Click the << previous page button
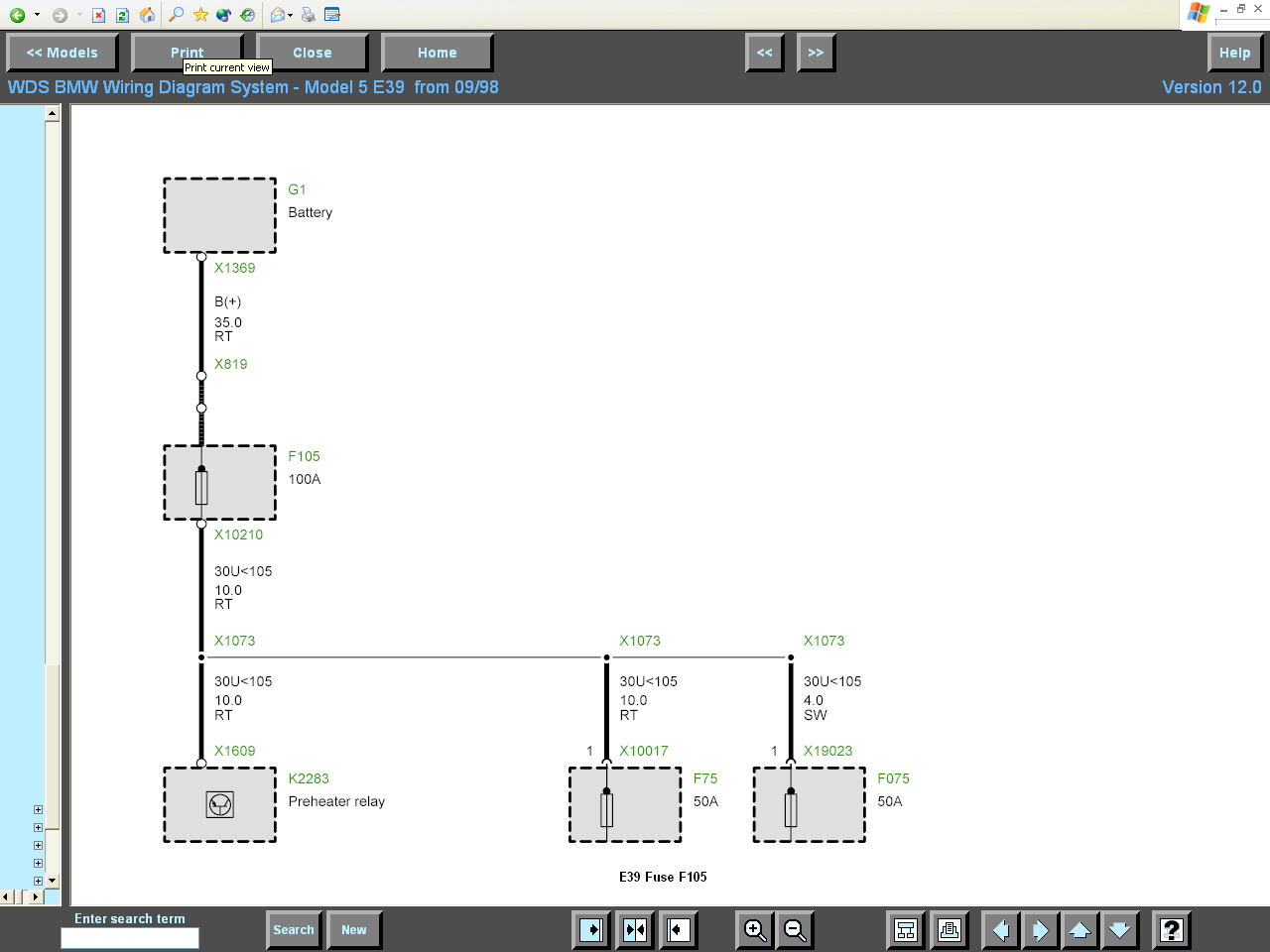The height and width of the screenshot is (952, 1270). pyautogui.click(x=765, y=53)
